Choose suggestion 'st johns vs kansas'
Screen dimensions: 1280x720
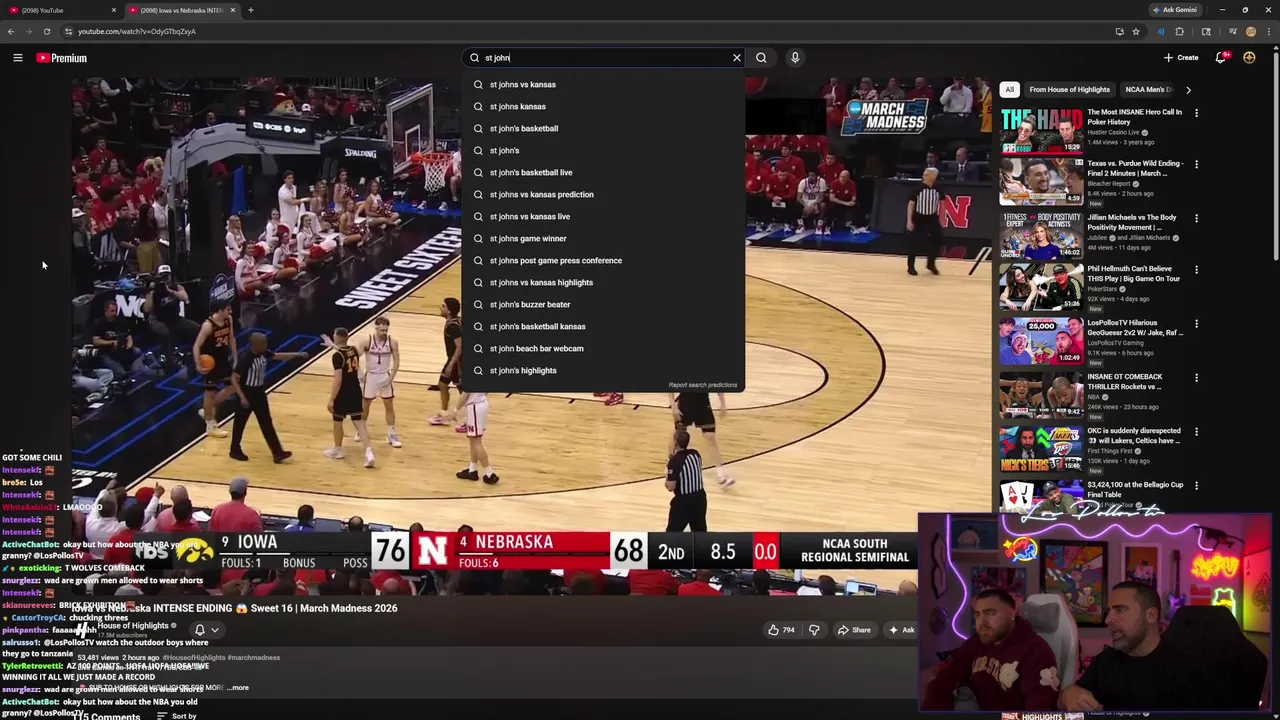[x=604, y=84]
